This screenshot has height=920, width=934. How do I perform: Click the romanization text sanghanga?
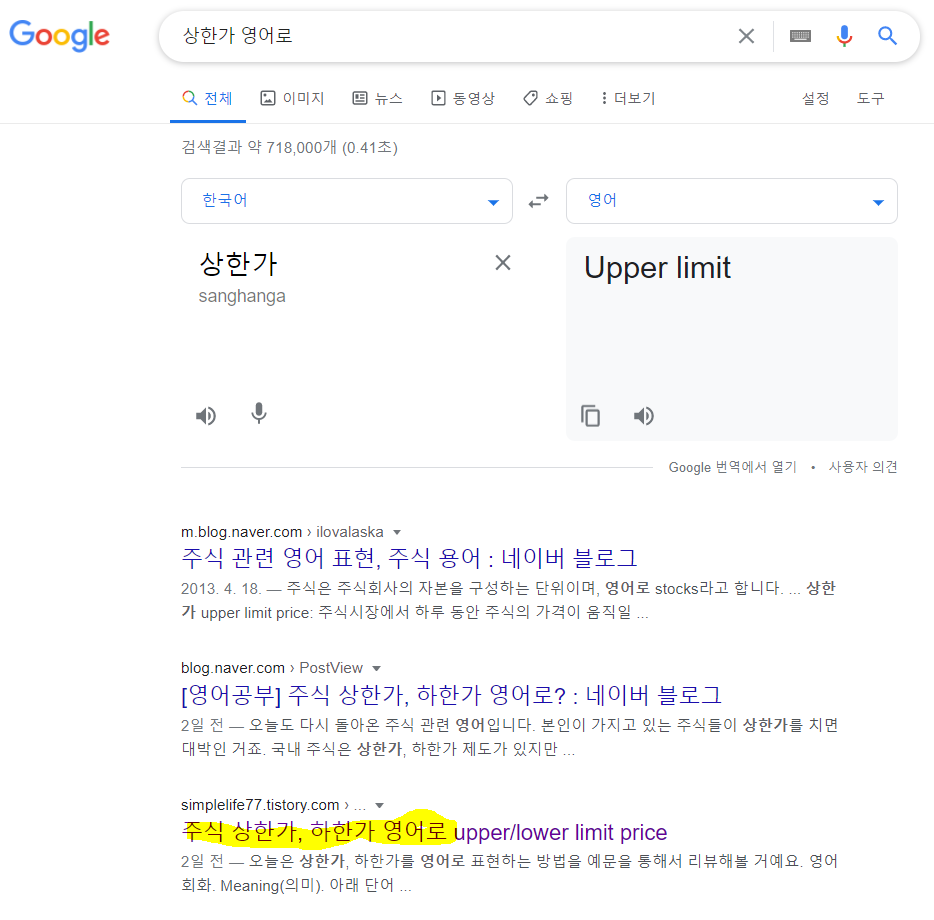[242, 296]
